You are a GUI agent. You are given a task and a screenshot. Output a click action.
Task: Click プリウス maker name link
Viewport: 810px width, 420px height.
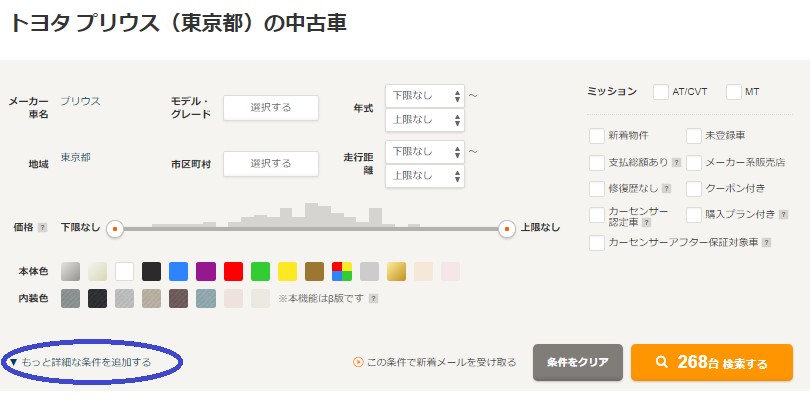(x=81, y=101)
